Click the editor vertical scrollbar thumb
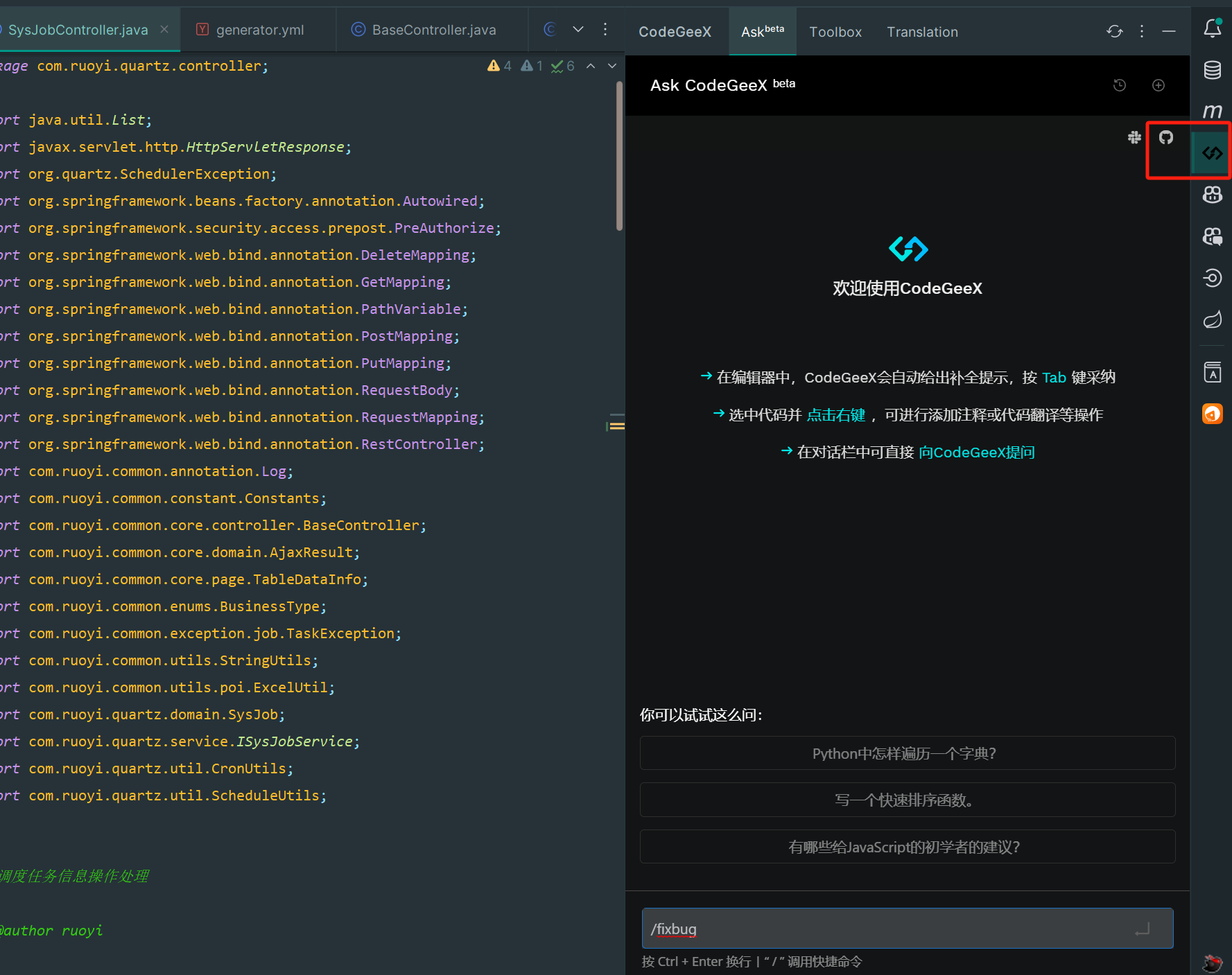The image size is (1232, 975). (x=619, y=156)
